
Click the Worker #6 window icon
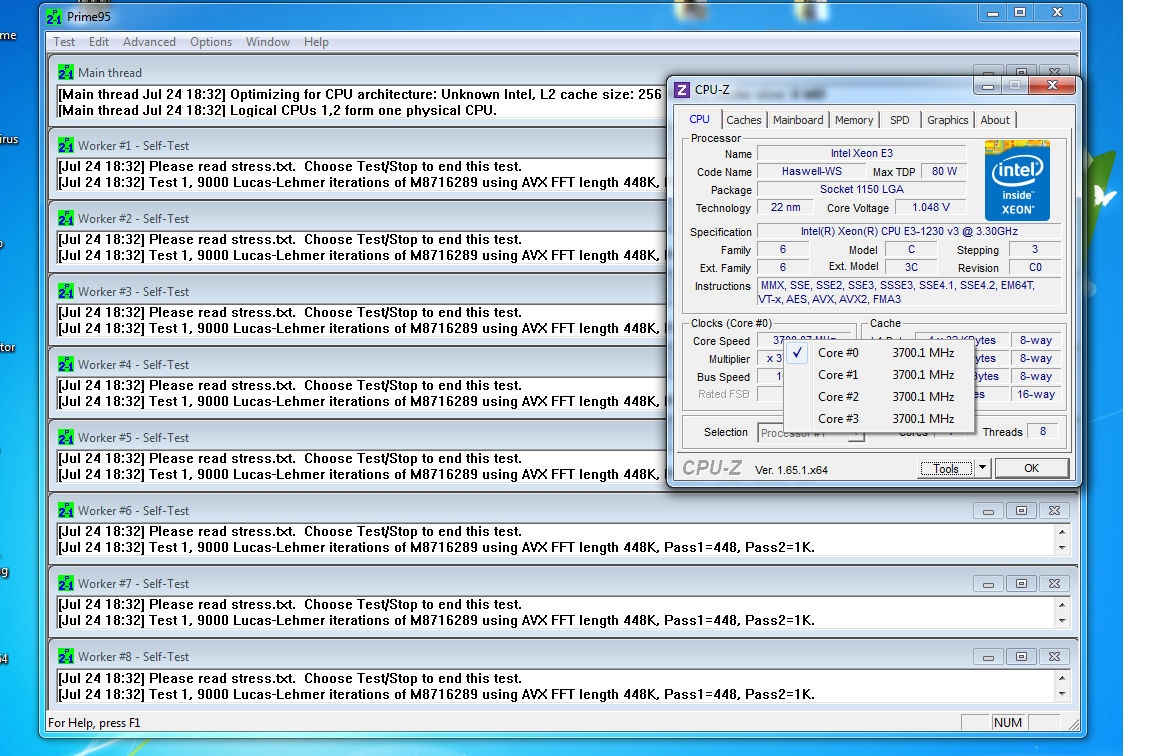tap(66, 511)
